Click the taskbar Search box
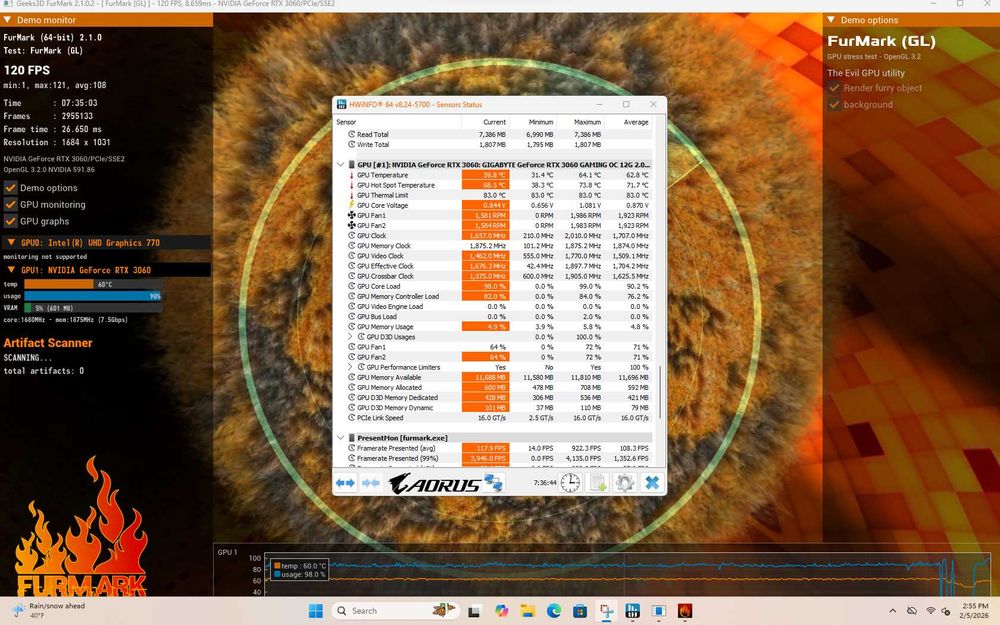 (x=394, y=611)
